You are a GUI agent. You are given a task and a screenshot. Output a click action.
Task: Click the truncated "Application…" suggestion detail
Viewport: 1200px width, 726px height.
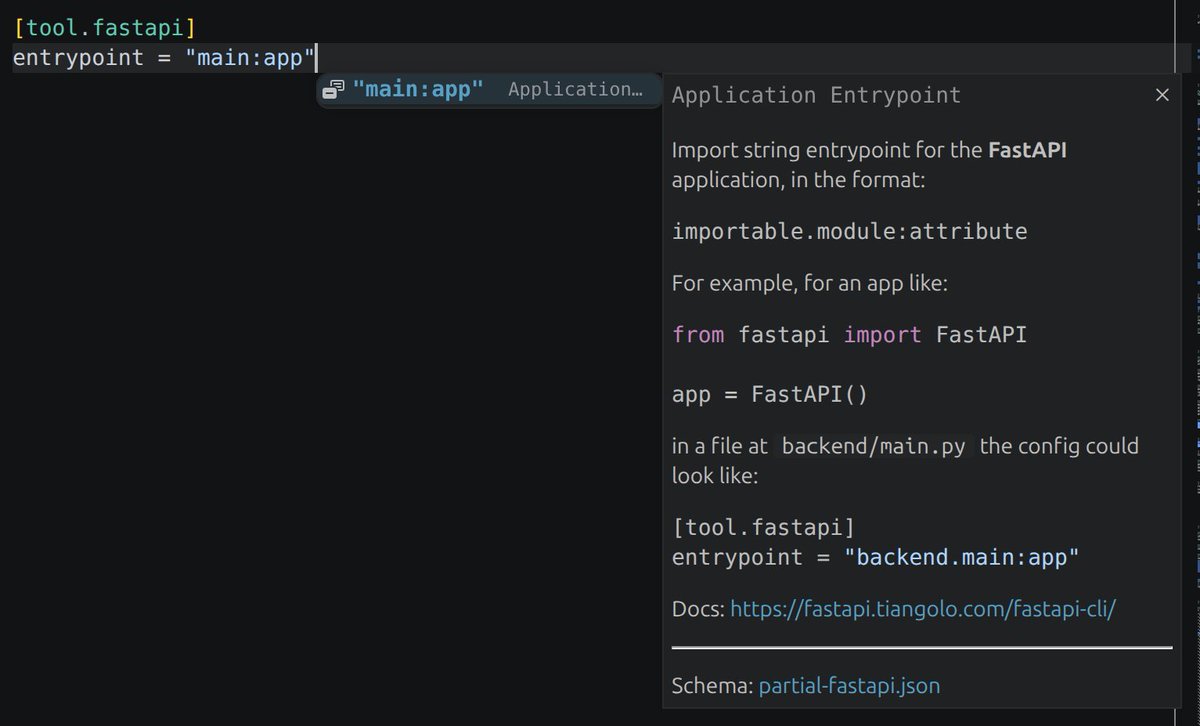coord(575,89)
